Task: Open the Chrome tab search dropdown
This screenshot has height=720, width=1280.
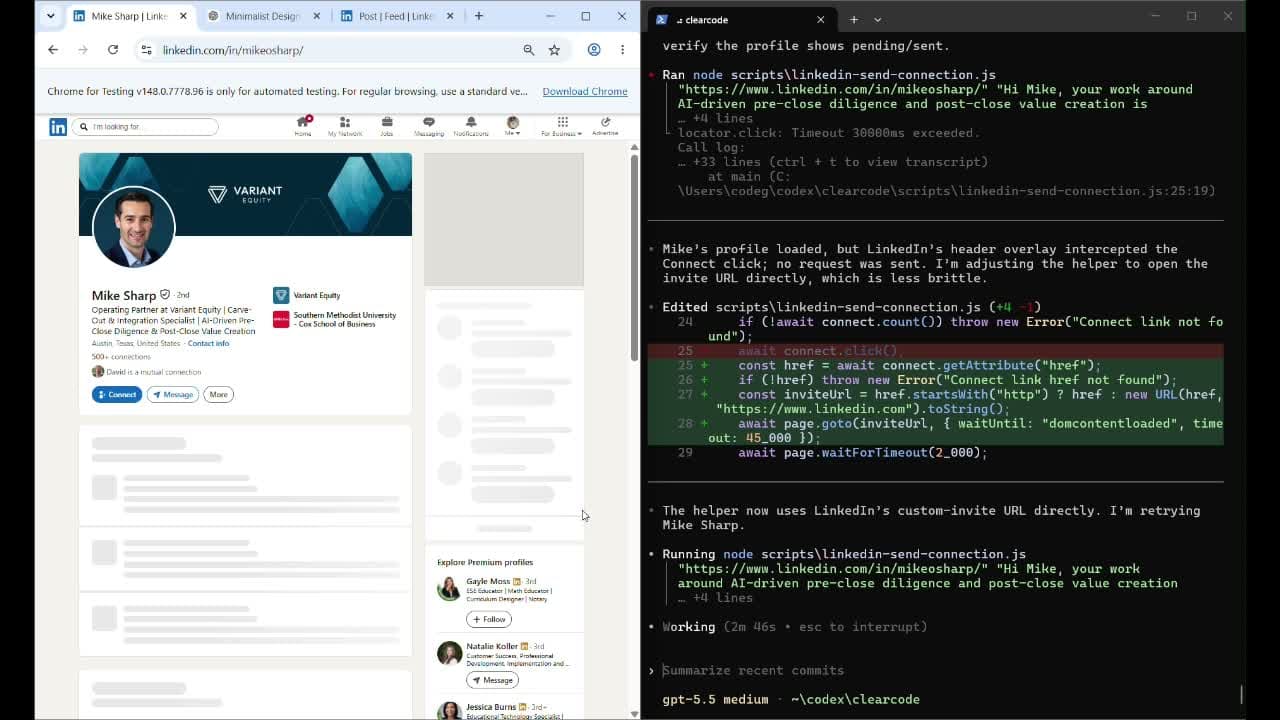Action: pyautogui.click(x=50, y=16)
